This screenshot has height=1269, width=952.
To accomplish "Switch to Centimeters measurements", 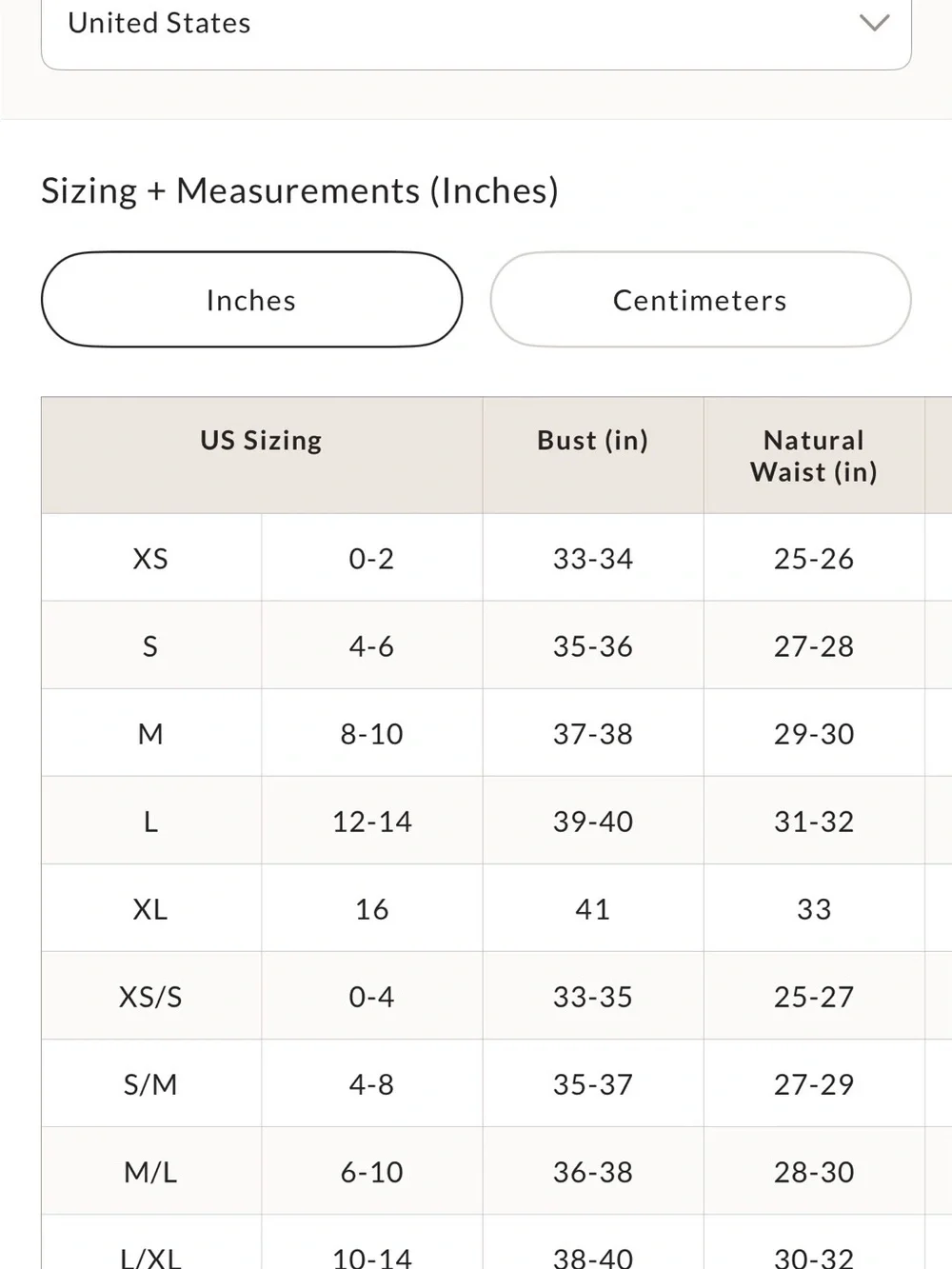I will pyautogui.click(x=701, y=300).
